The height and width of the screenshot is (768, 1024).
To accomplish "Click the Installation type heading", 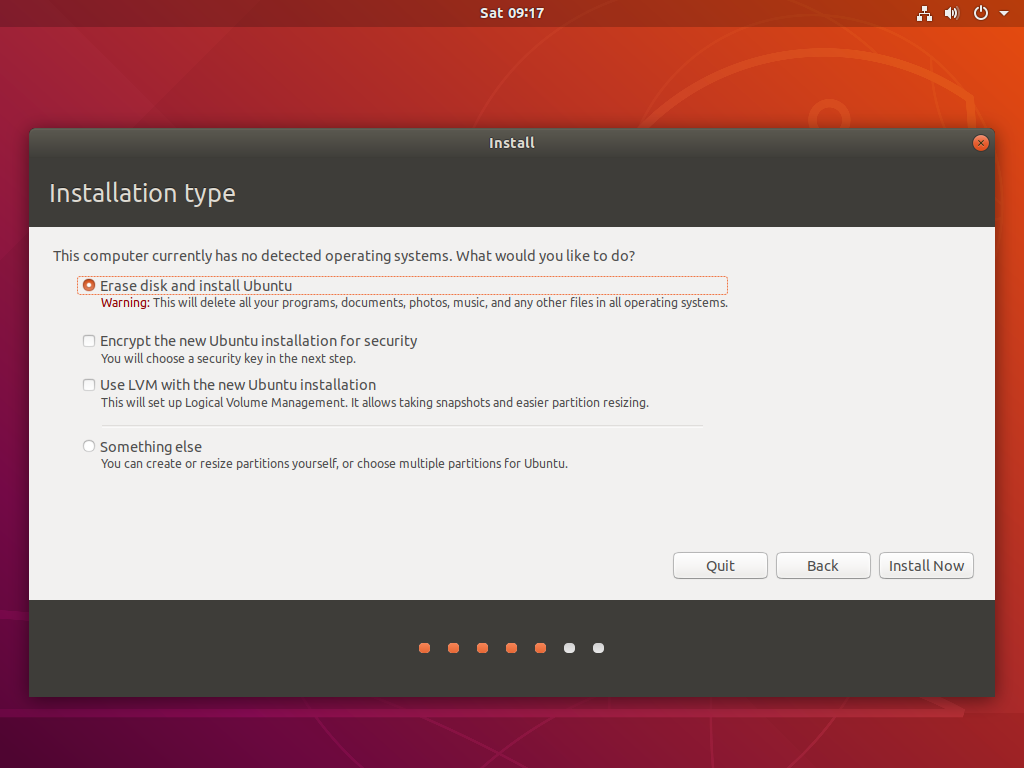I will [142, 193].
